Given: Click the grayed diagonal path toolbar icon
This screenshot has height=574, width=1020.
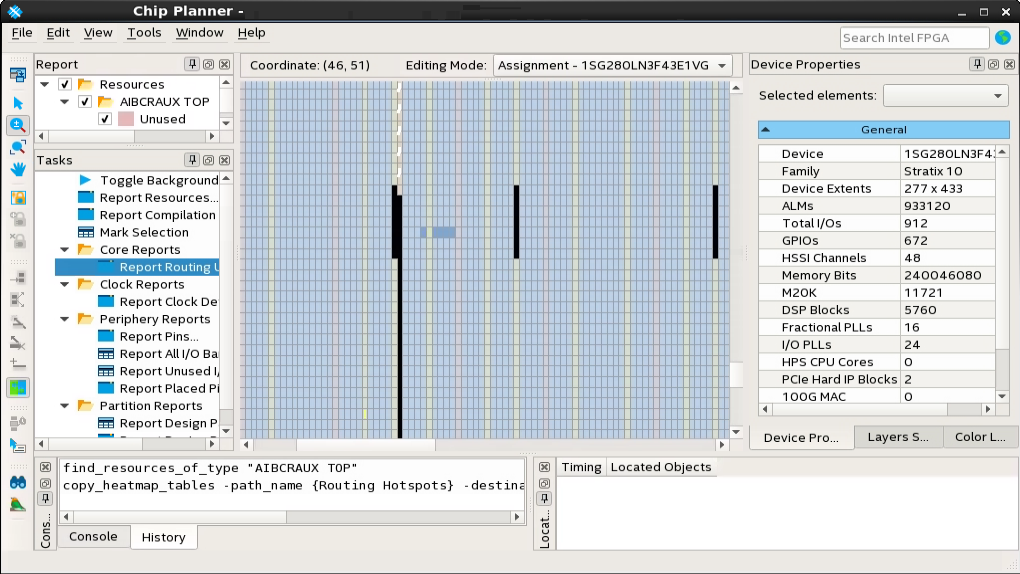Looking at the screenshot, I should click(18, 322).
